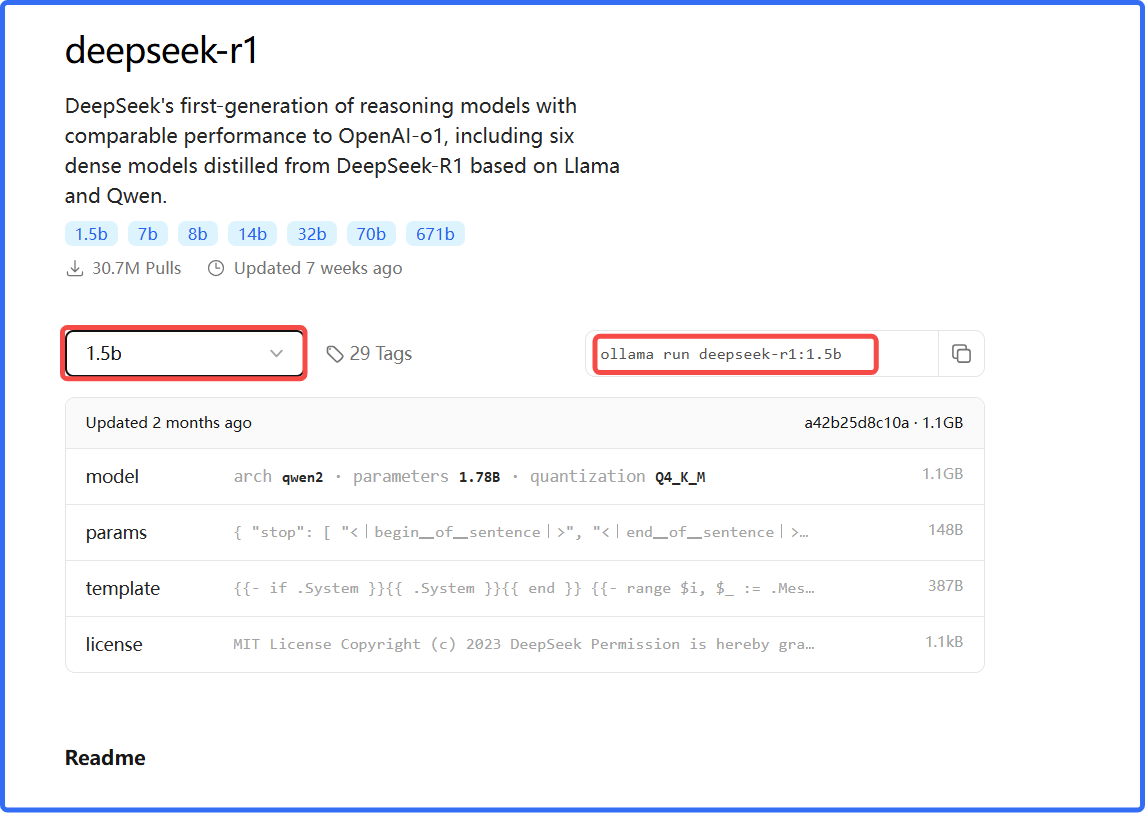
Task: Open the model file row
Action: click(x=524, y=477)
